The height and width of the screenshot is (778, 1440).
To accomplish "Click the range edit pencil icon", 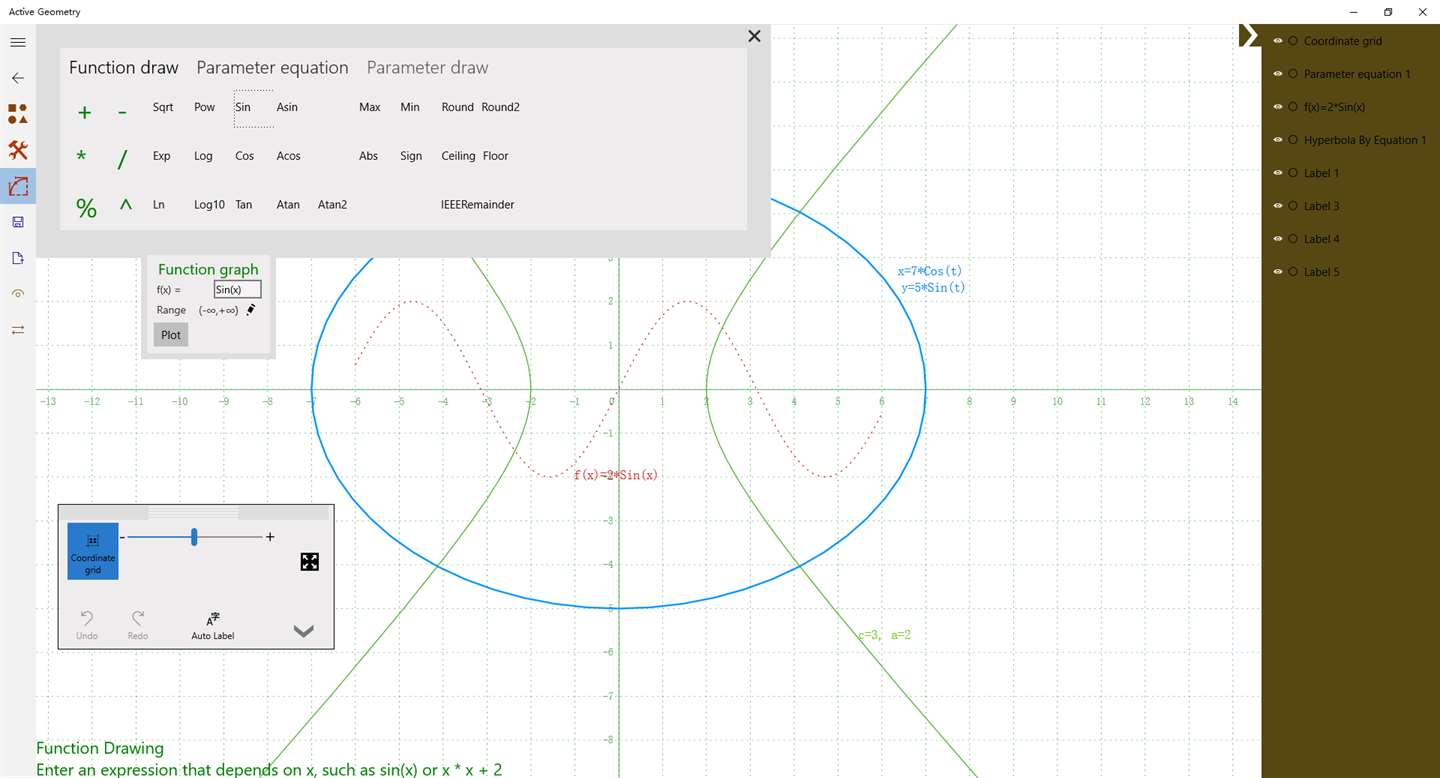I will click(251, 310).
